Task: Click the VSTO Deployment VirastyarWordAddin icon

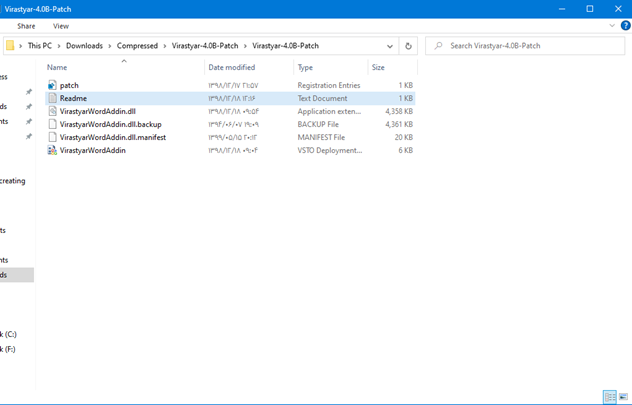Action: (x=52, y=150)
